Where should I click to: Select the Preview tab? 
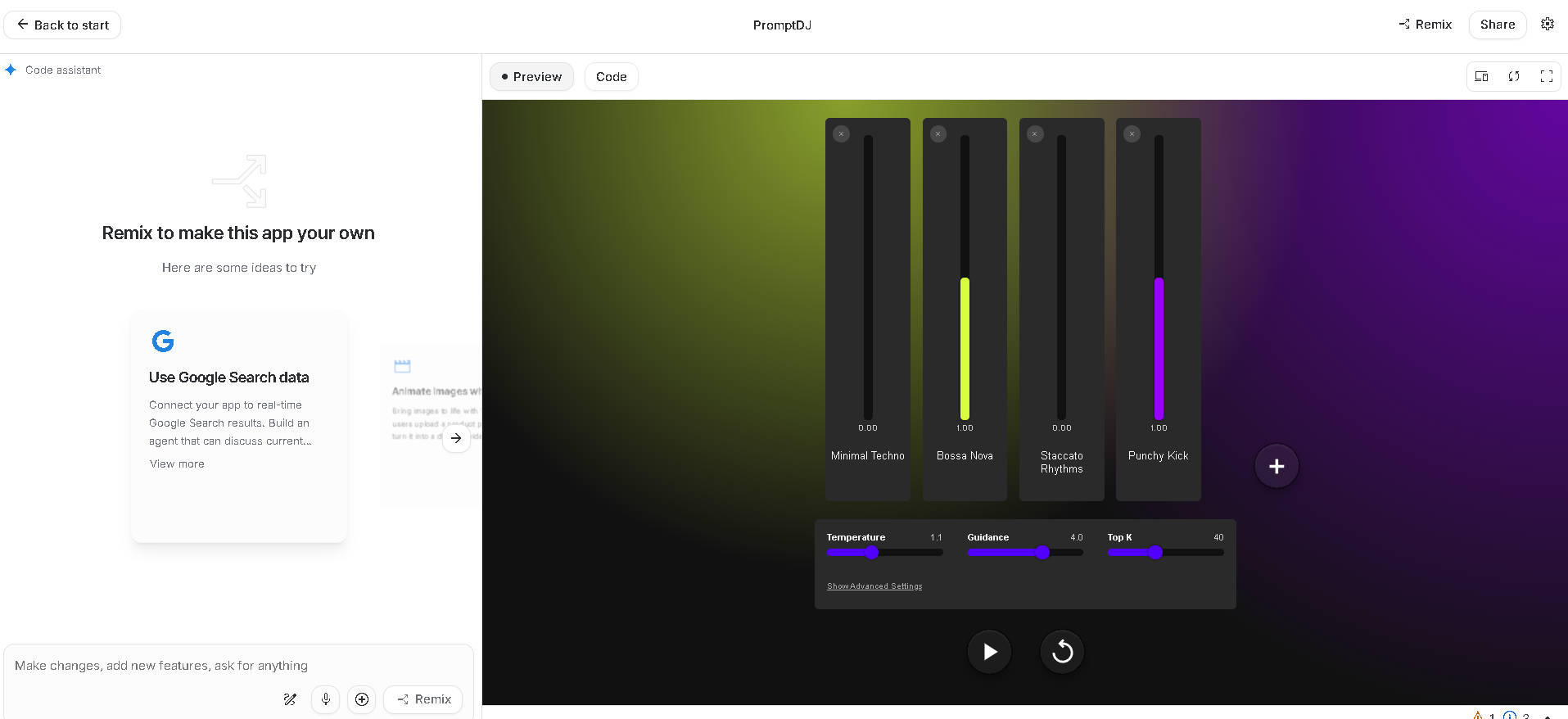point(531,77)
